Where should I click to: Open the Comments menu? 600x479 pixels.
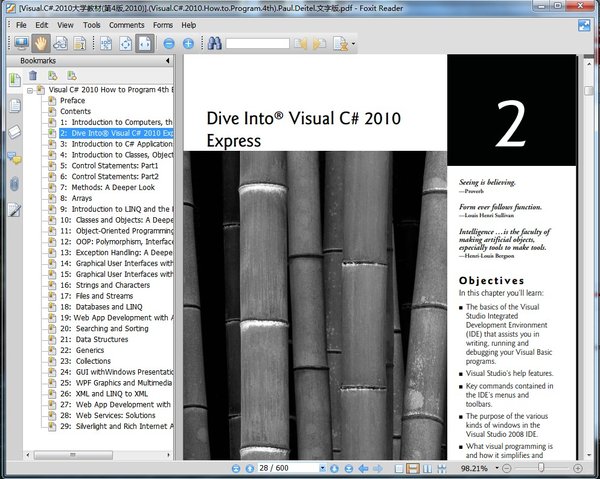pos(126,24)
